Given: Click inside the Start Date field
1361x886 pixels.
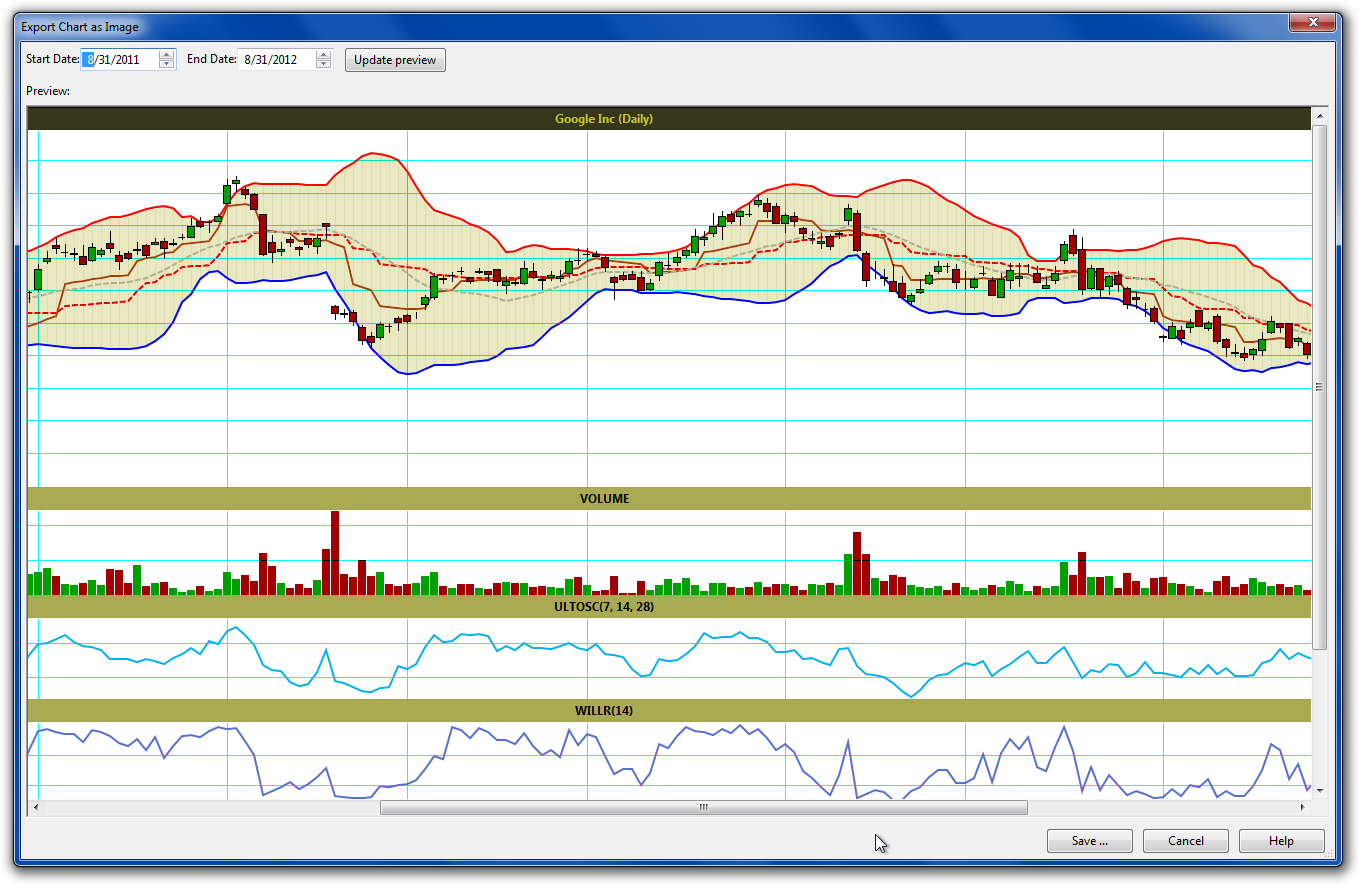Looking at the screenshot, I should point(120,60).
